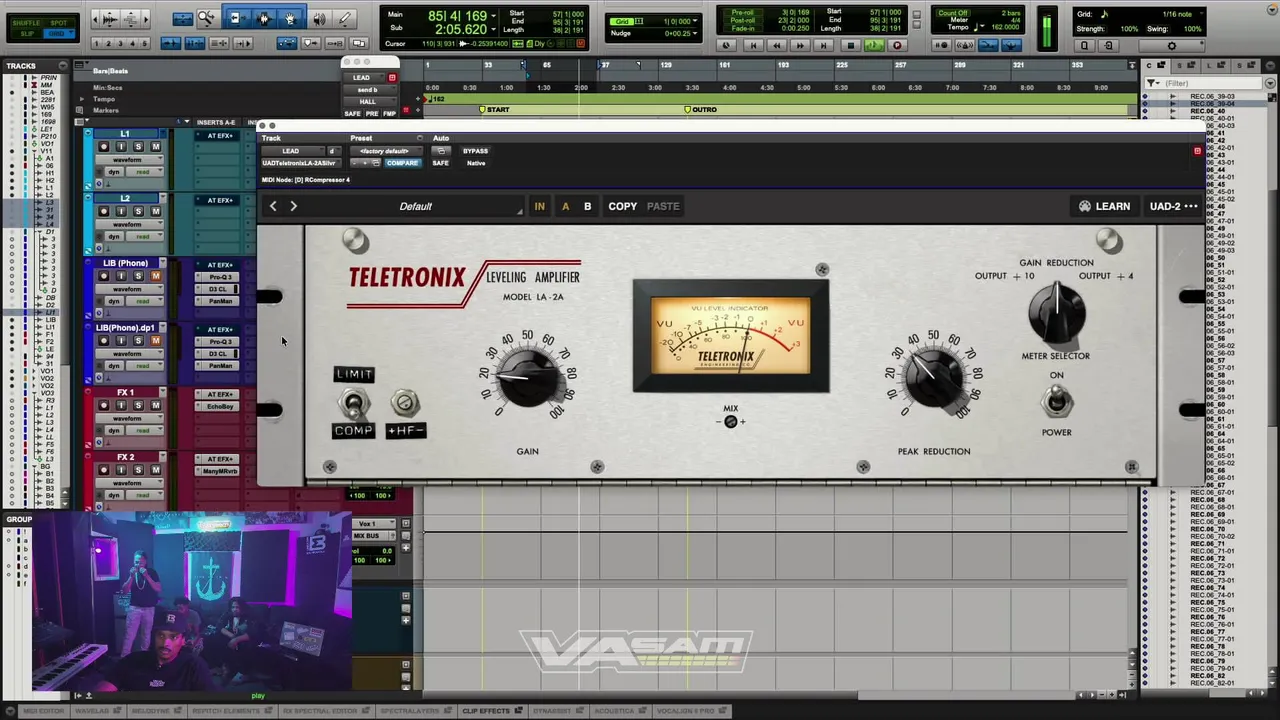Select preset slot B
The width and height of the screenshot is (1280, 720).
pos(587,206)
